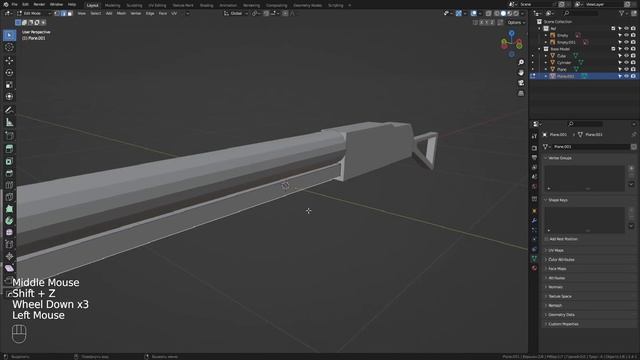Switch to Modeling workspace tab
Viewport: 640px width, 360px height.
point(112,5)
